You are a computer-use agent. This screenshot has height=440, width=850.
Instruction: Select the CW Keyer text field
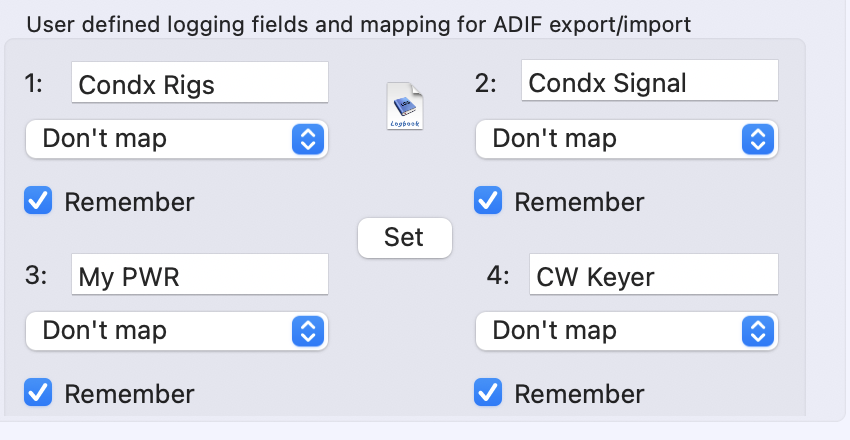click(653, 275)
